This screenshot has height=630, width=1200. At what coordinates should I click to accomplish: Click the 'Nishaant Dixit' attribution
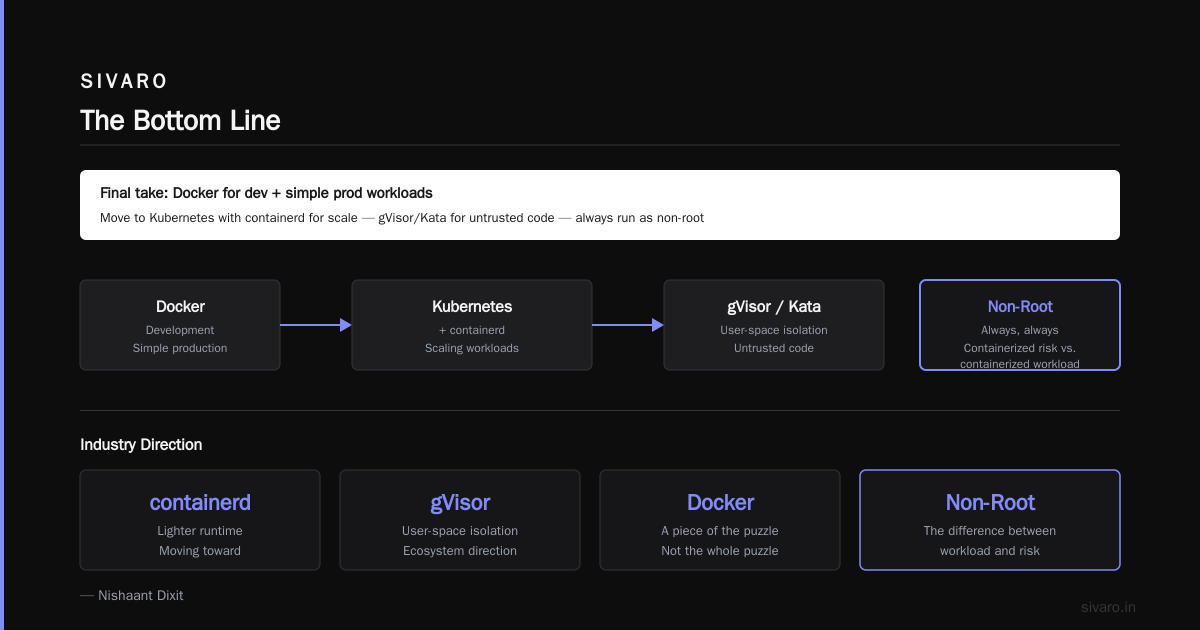(132, 595)
